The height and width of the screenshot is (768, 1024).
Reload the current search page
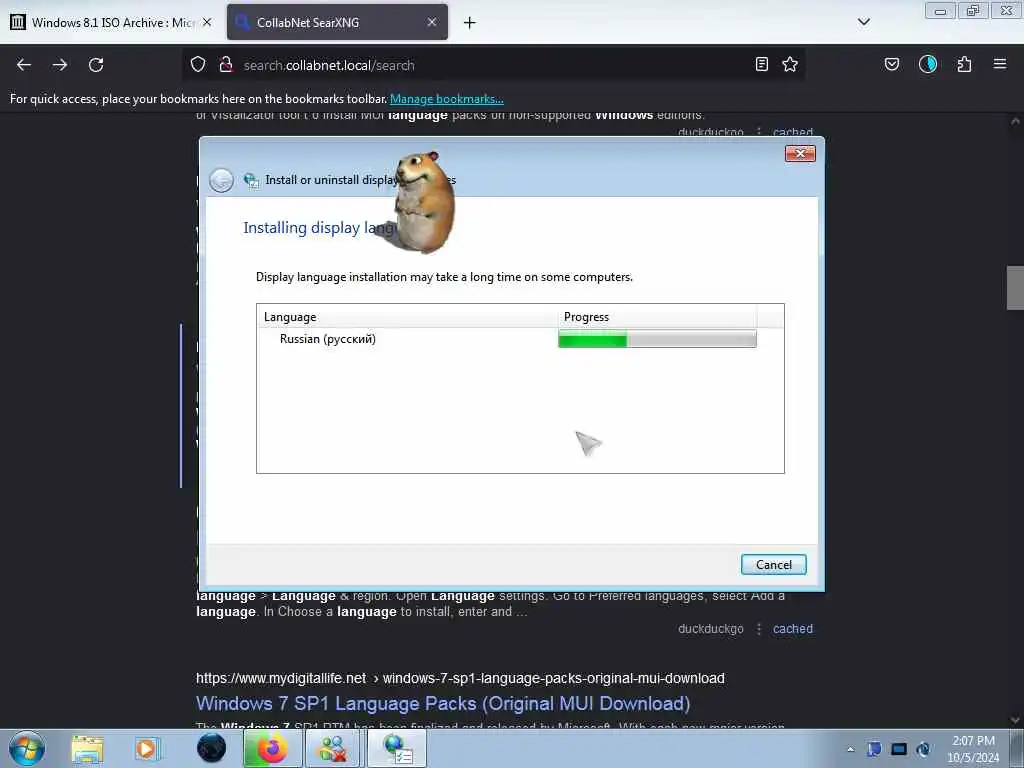click(96, 65)
